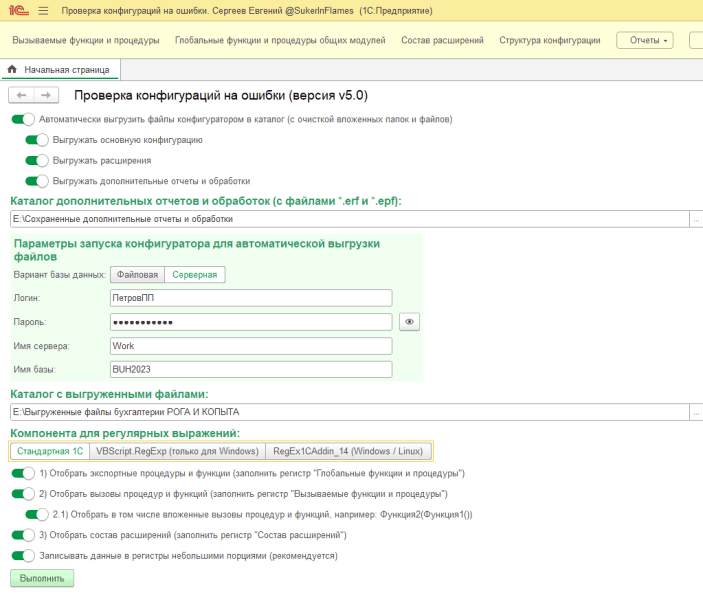Go forward with the right arrow button
This screenshot has height=600, width=703.
pyautogui.click(x=46, y=95)
